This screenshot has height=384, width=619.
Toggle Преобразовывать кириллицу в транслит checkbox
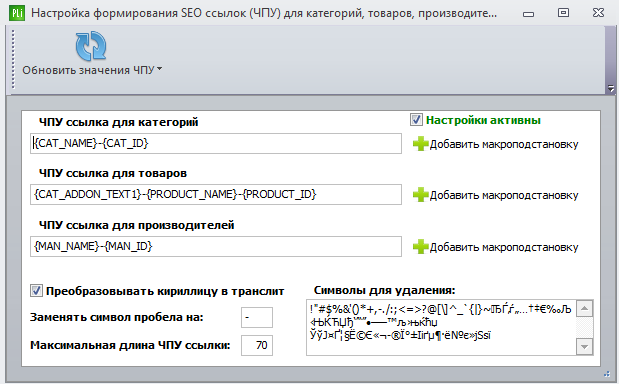coord(36,291)
